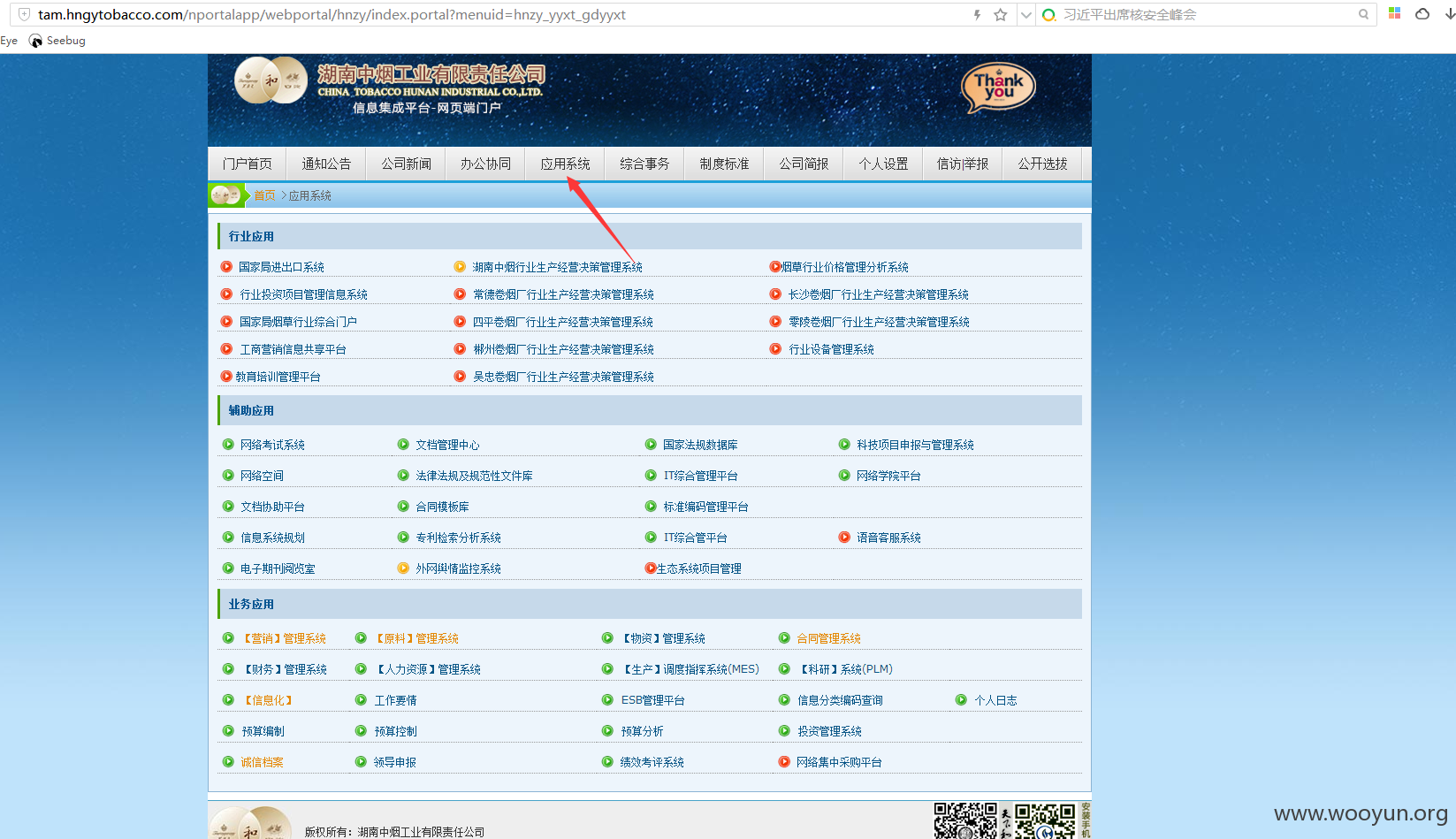Viewport: 1456px width, 839px height.
Task: Open 郴州卷烟厂行业生产经营决策管理系统 link
Action: 563,349
